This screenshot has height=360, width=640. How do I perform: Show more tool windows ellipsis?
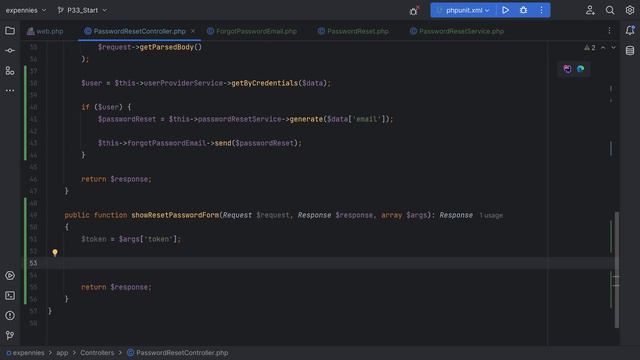pyautogui.click(x=10, y=90)
